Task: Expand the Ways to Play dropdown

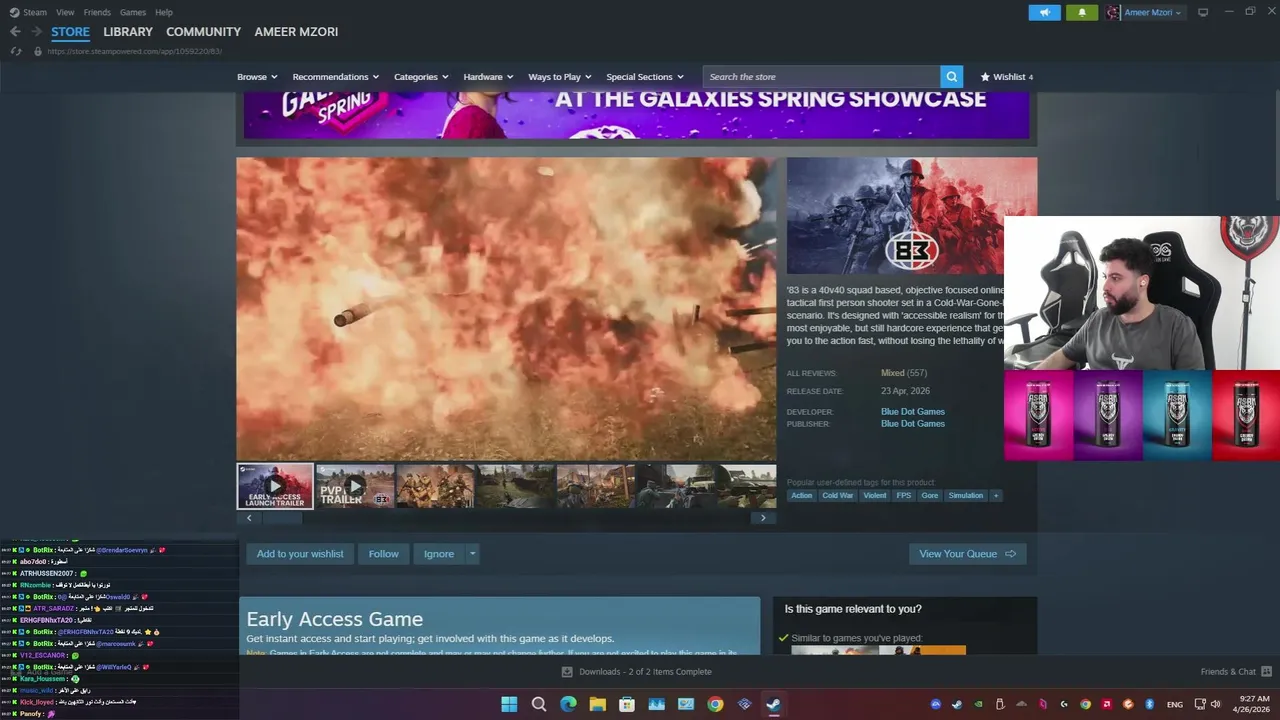Action: tap(560, 76)
